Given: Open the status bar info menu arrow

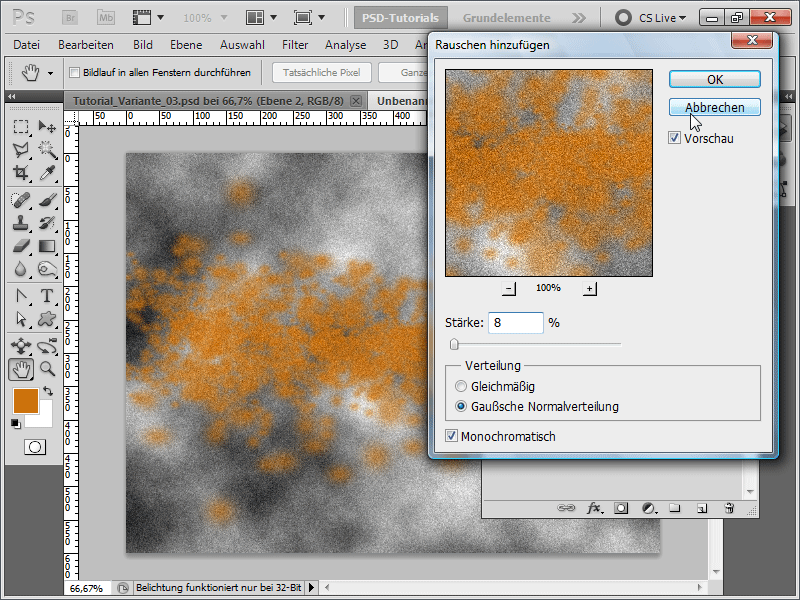Looking at the screenshot, I should click(311, 588).
